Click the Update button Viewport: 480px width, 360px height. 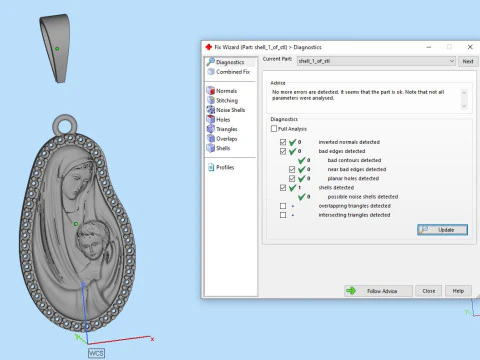tap(442, 230)
